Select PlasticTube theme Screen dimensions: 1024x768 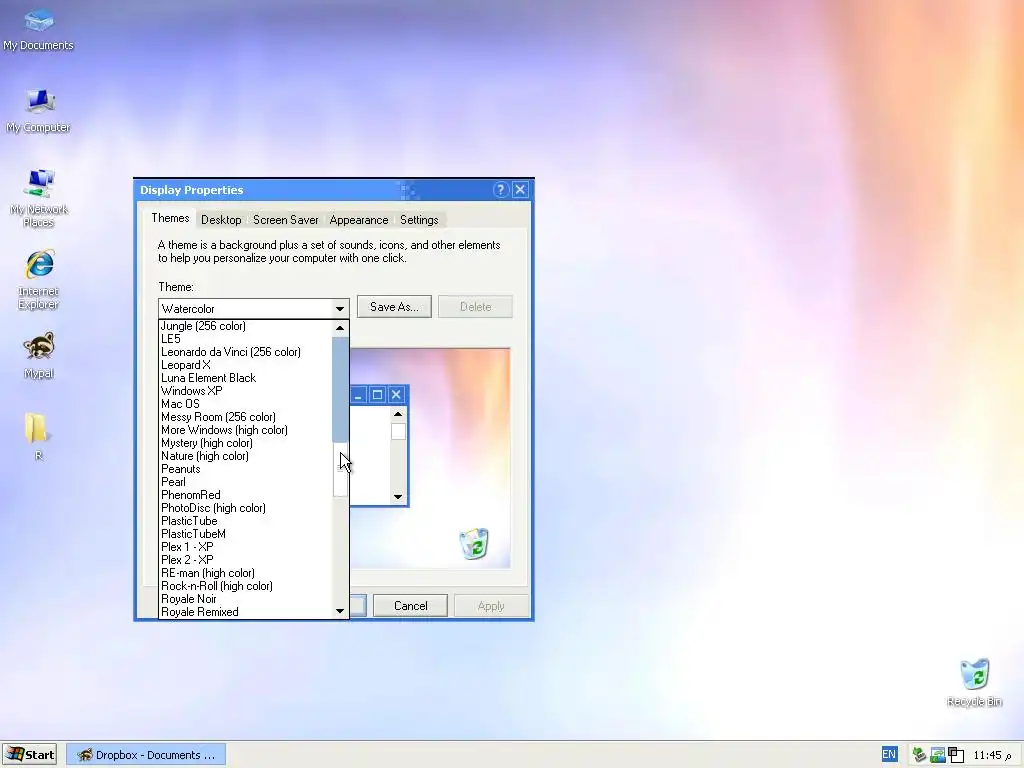point(246,521)
